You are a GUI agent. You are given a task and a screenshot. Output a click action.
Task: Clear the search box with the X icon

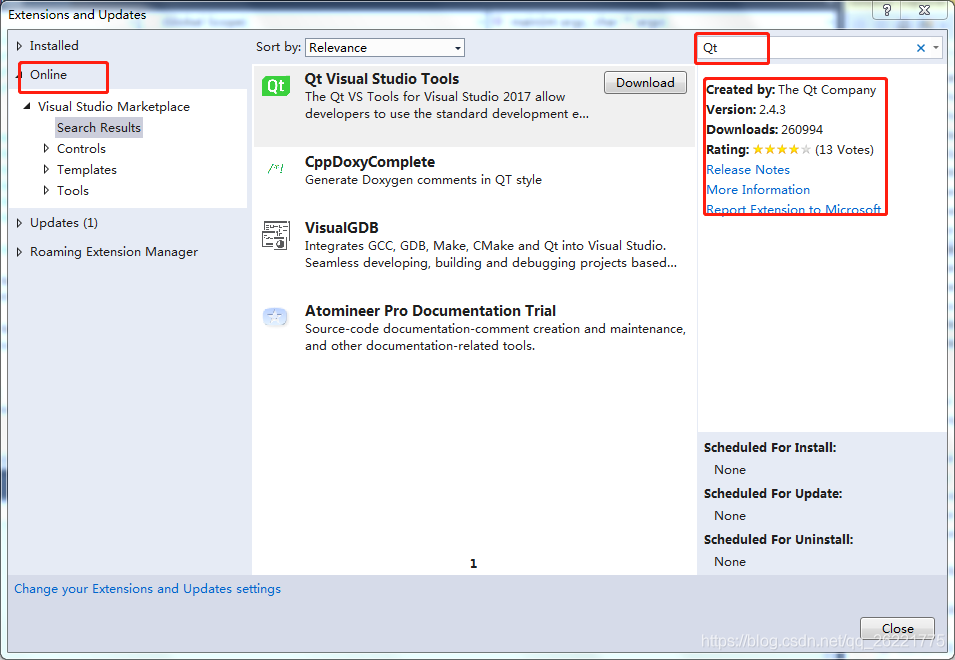click(x=921, y=48)
